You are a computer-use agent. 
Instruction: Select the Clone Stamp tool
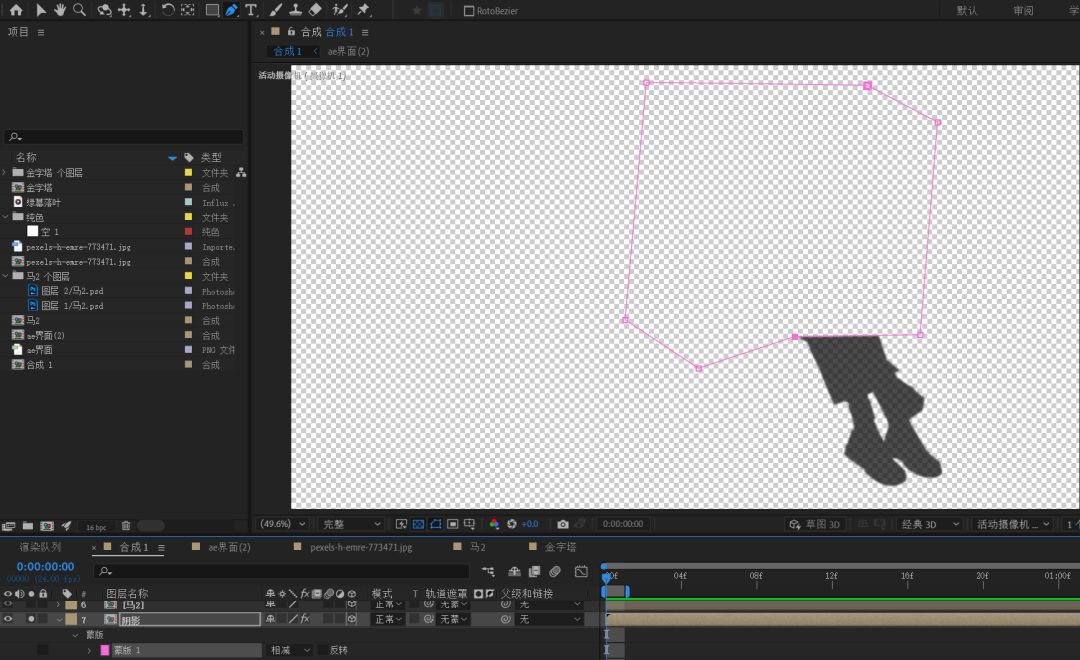click(295, 10)
